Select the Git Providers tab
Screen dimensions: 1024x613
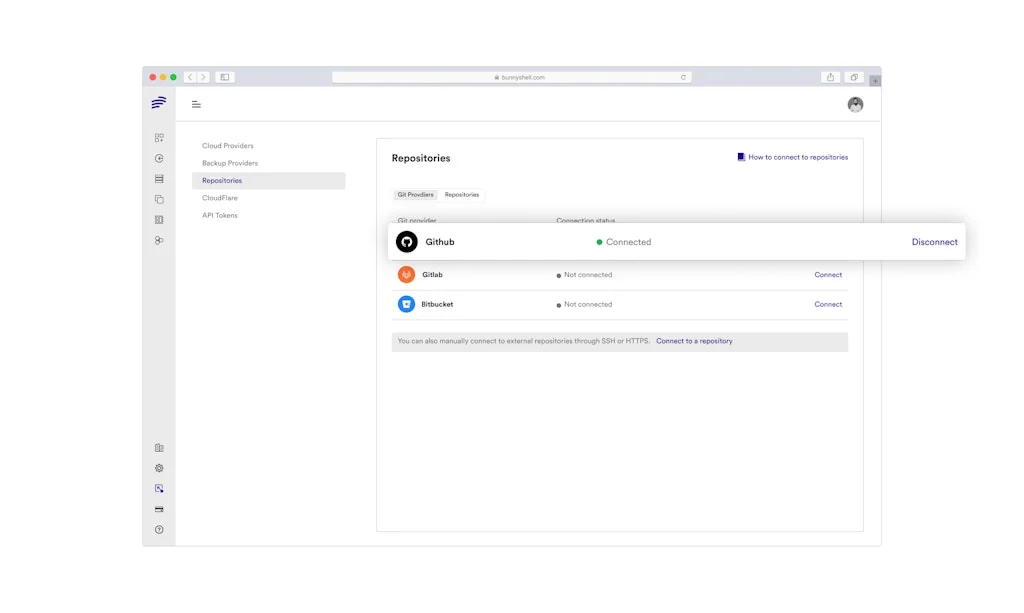pyautogui.click(x=415, y=195)
